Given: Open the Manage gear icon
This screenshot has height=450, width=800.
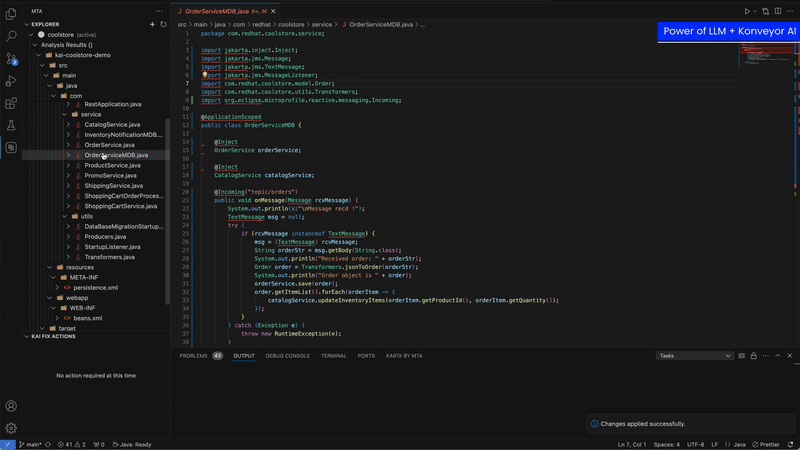Looking at the screenshot, I should click(11, 428).
